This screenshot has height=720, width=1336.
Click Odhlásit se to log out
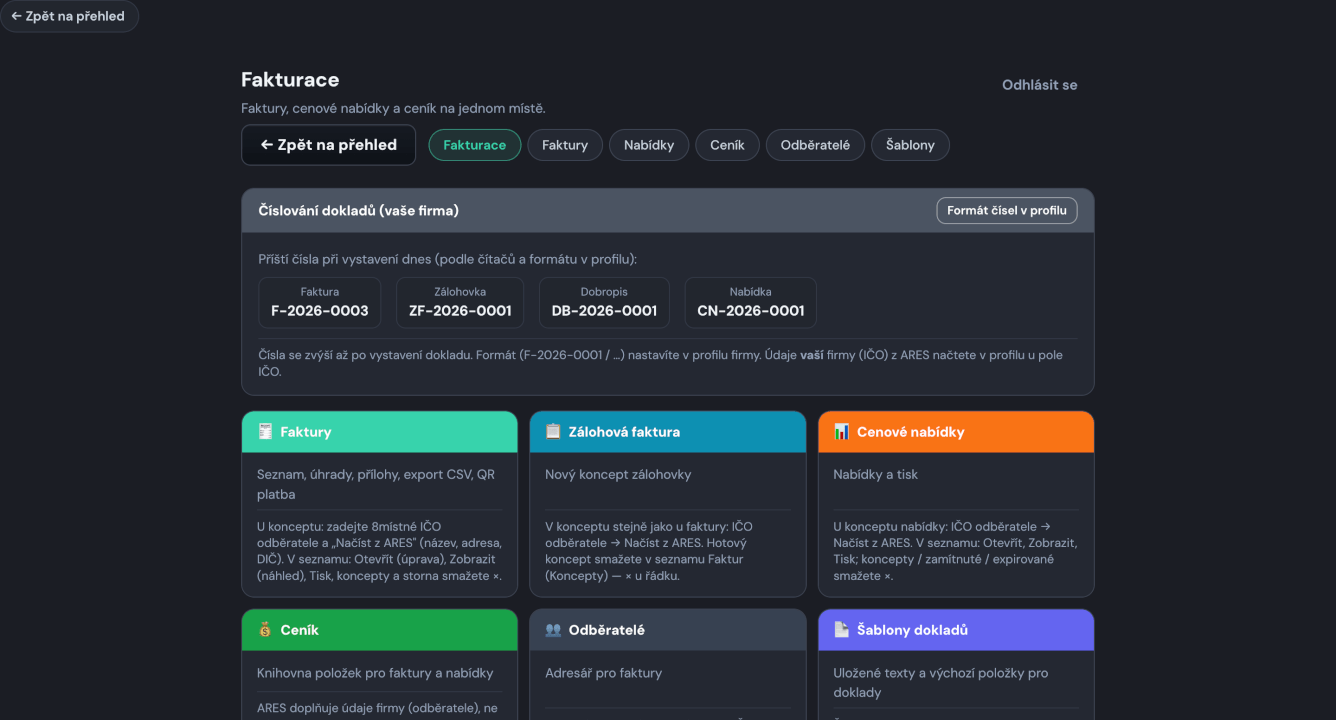pyautogui.click(x=1039, y=85)
